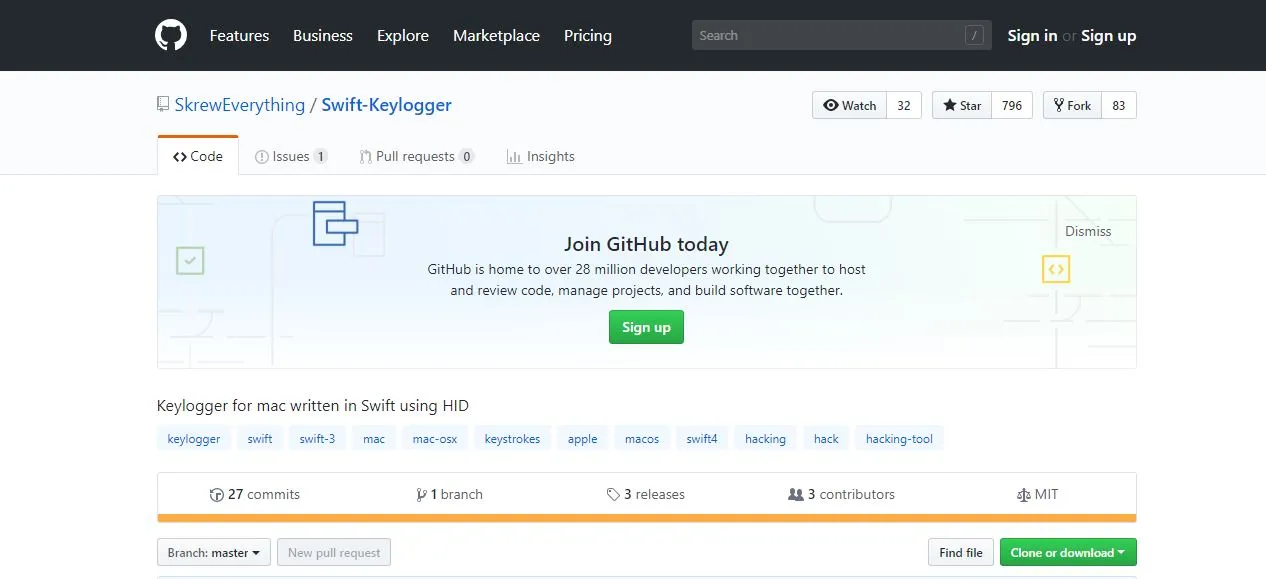Viewport: 1266px width, 579px height.
Task: Click the orange language breakdown bar
Action: (x=646, y=518)
